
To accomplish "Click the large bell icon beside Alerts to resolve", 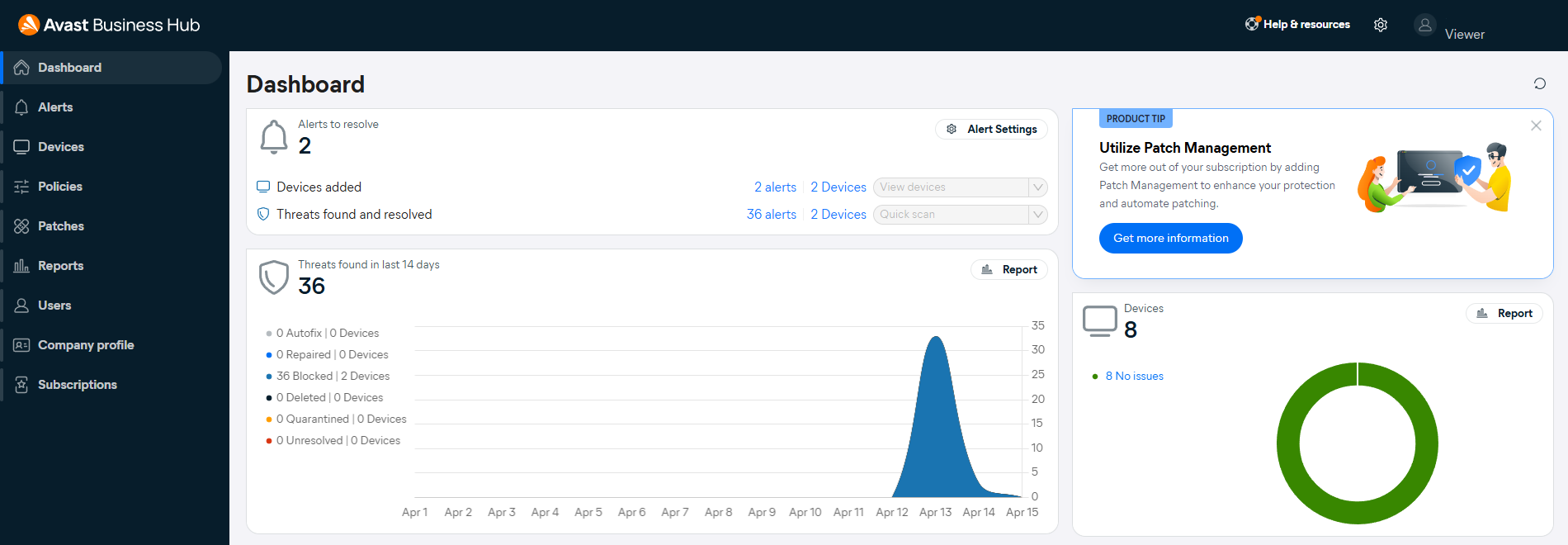I will [x=274, y=137].
